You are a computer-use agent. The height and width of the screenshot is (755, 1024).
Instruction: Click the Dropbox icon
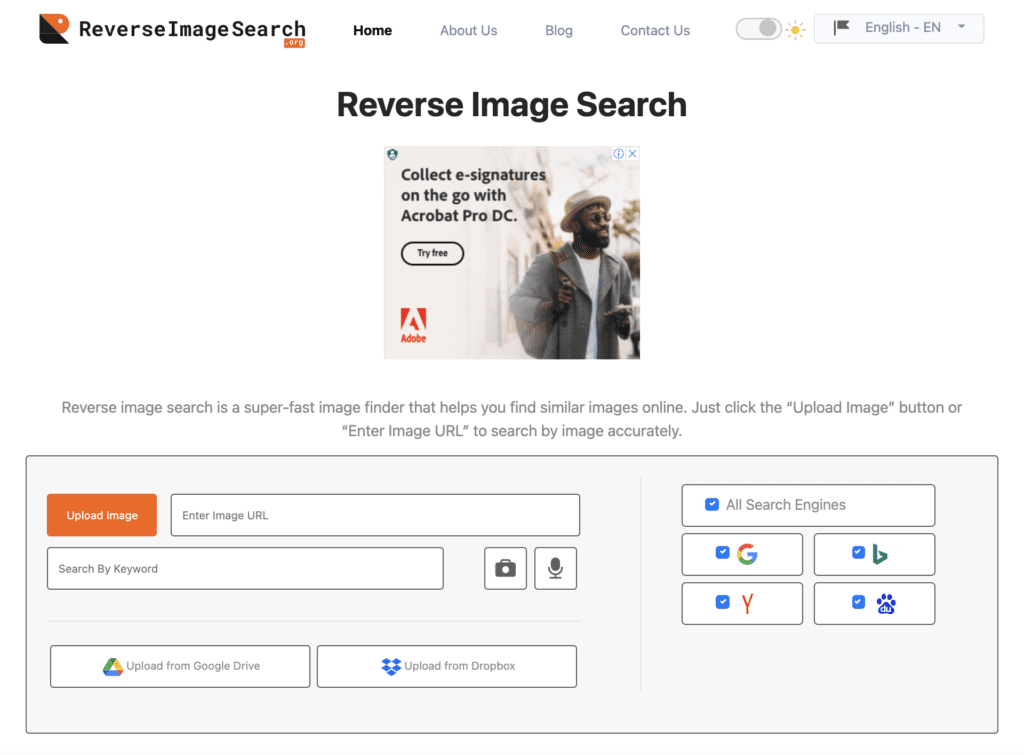(391, 666)
